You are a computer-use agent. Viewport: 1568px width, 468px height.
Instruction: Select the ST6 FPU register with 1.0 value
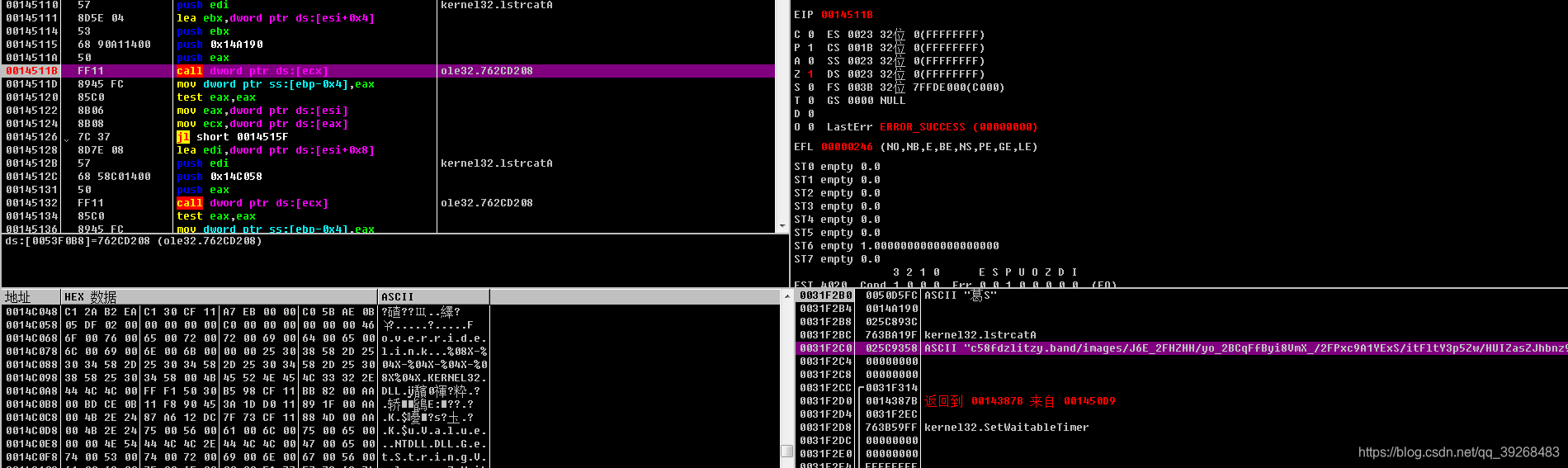(x=896, y=246)
